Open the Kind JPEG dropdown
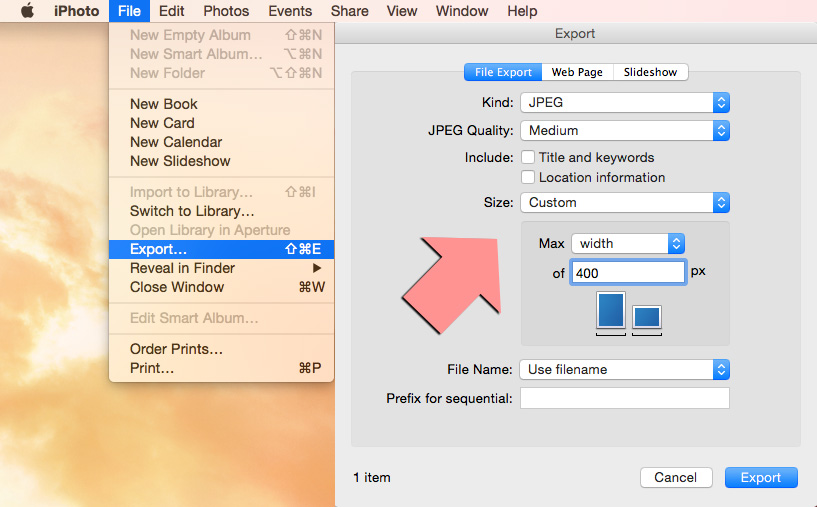The image size is (817, 507). point(624,102)
